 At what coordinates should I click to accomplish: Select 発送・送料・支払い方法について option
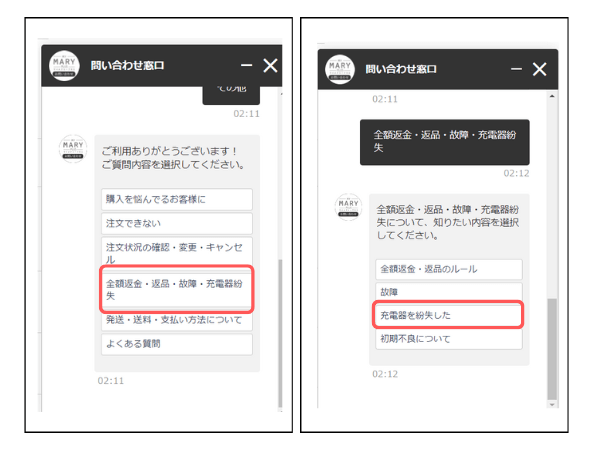pyautogui.click(x=176, y=321)
